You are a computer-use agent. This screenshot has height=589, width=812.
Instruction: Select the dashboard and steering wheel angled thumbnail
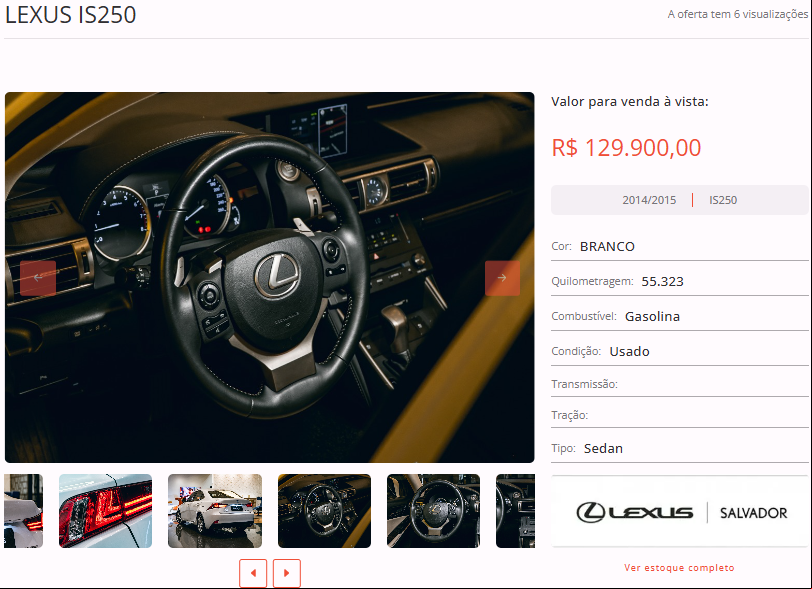324,511
